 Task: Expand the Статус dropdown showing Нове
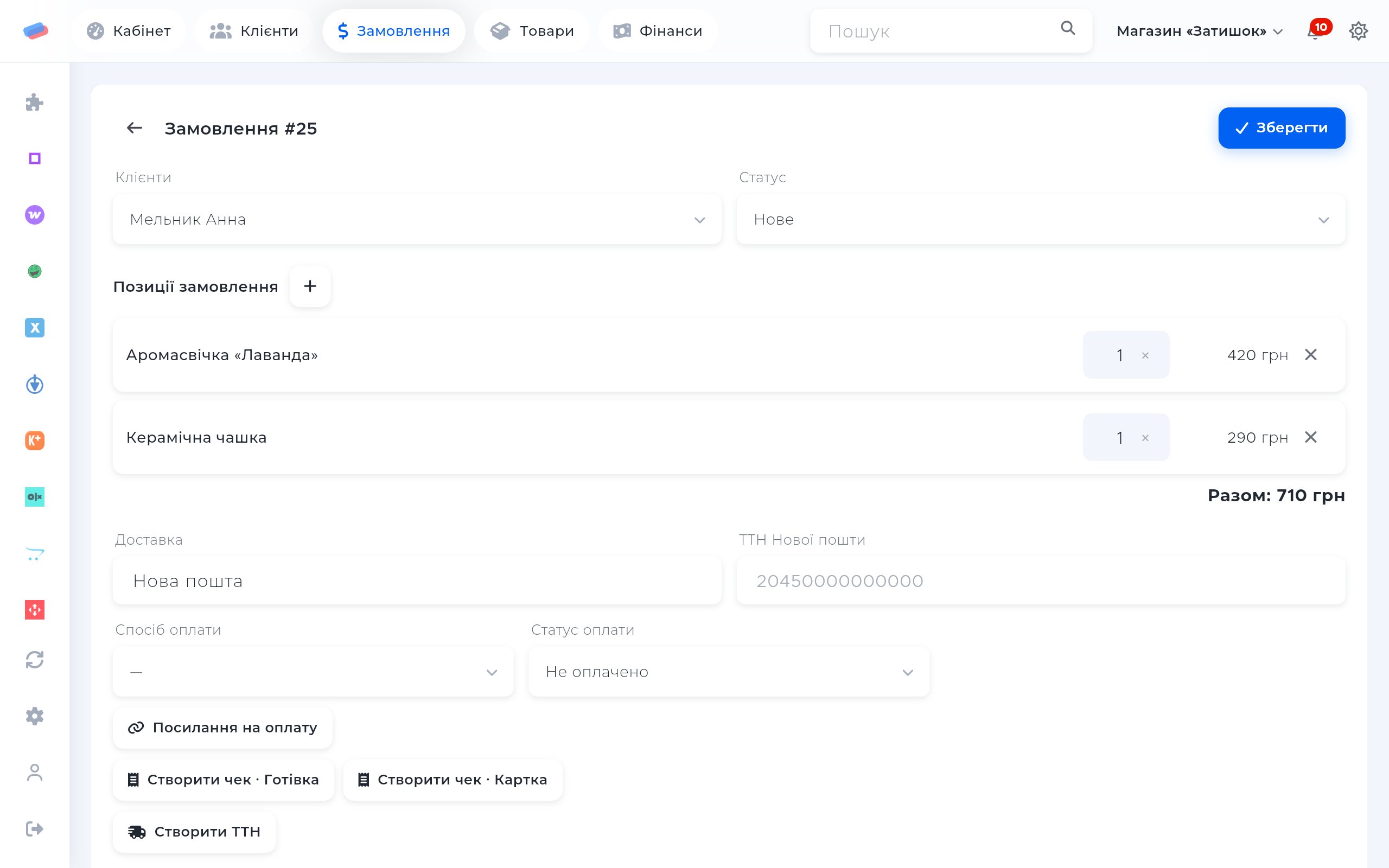(1041, 219)
